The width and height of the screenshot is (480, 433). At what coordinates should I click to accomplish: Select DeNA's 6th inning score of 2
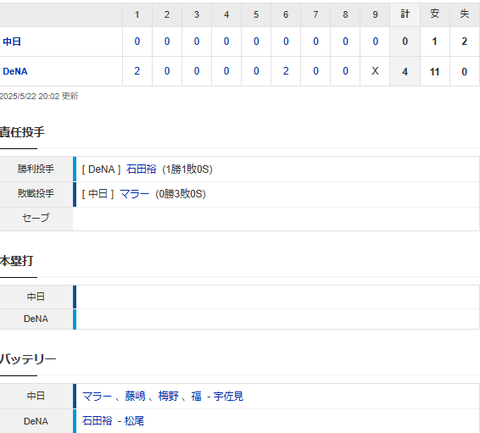pos(286,71)
